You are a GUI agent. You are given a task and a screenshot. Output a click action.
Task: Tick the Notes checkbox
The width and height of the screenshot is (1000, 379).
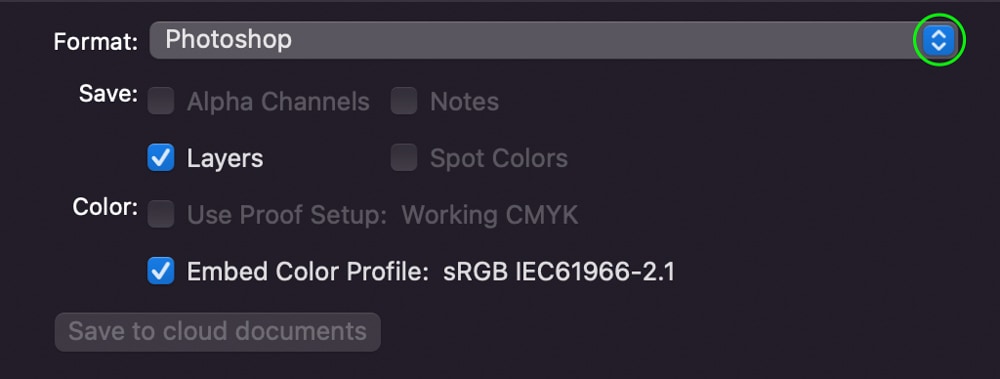tap(404, 101)
